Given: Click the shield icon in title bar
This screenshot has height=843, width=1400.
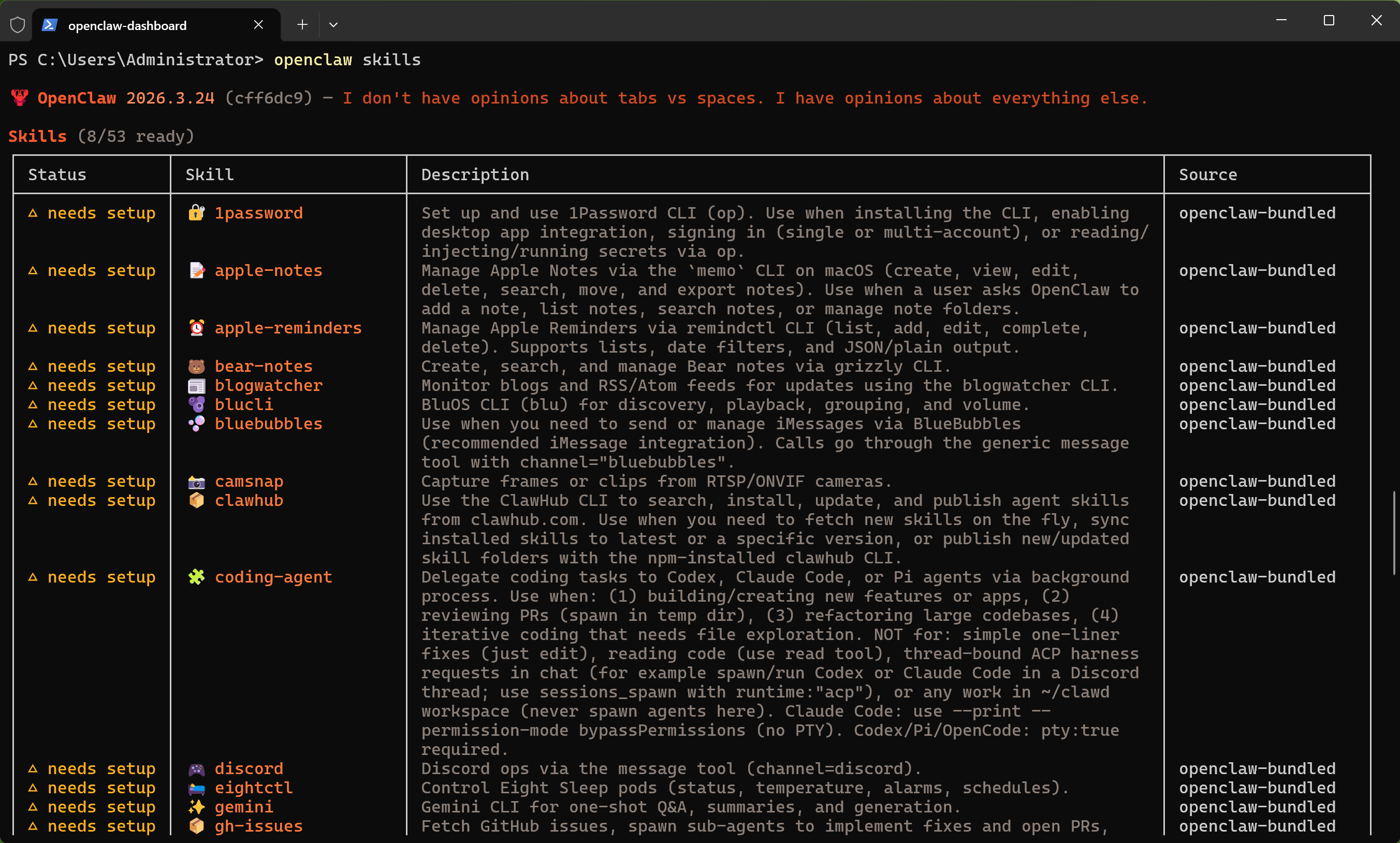Looking at the screenshot, I should 18,25.
